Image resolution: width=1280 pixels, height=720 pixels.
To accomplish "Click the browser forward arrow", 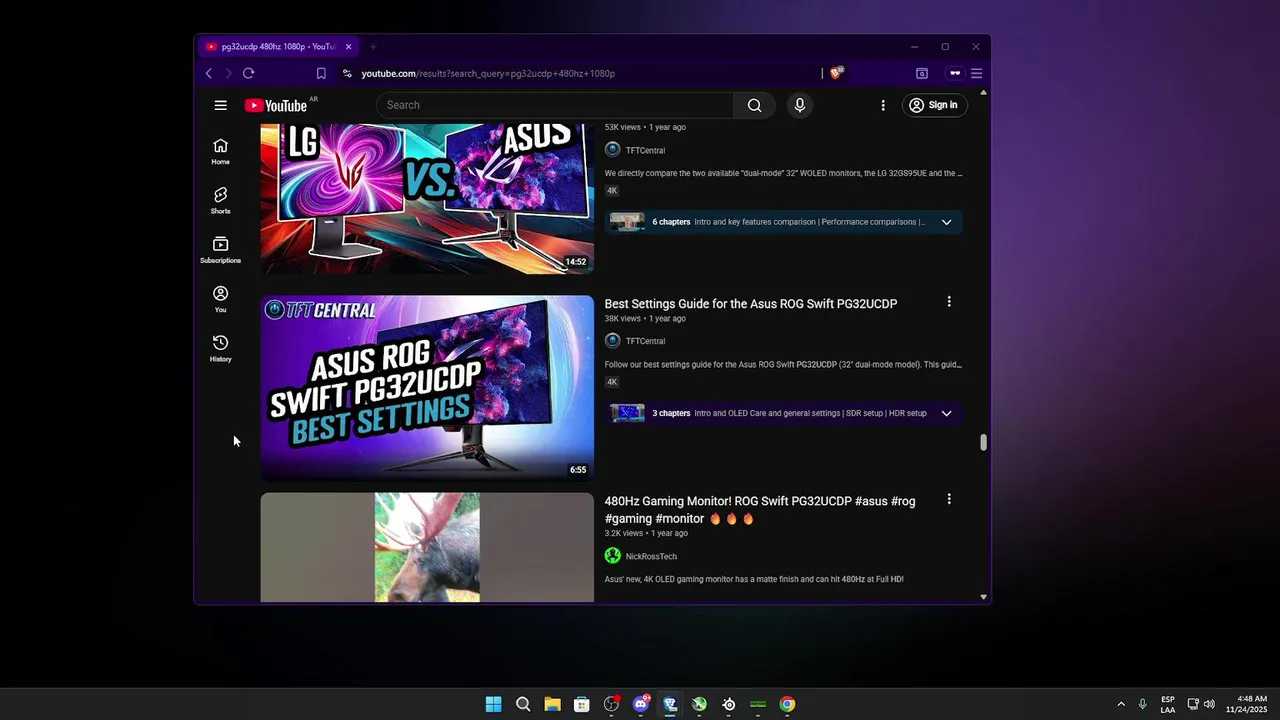I will pos(228,73).
